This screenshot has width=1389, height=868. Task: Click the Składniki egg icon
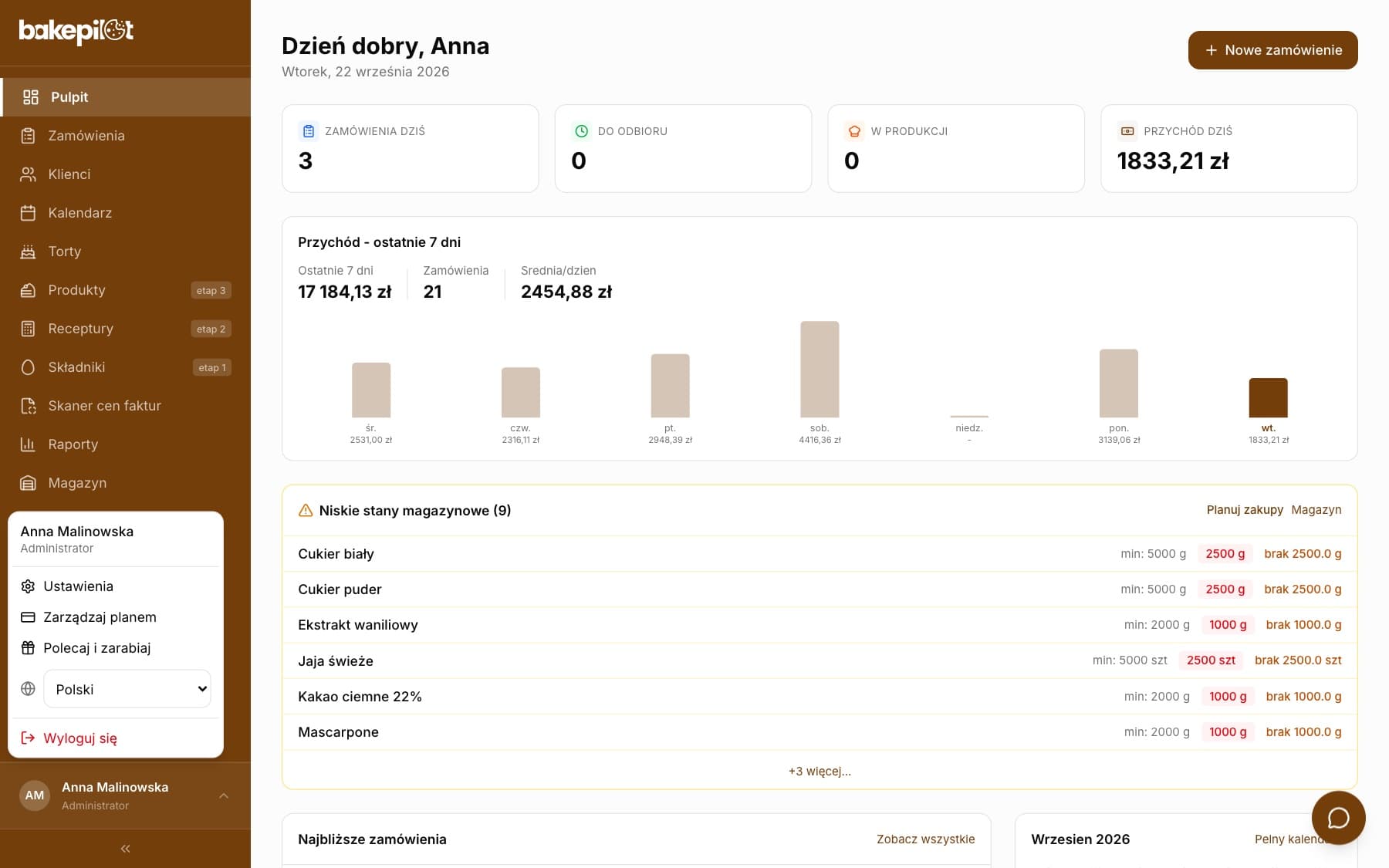[x=28, y=367]
